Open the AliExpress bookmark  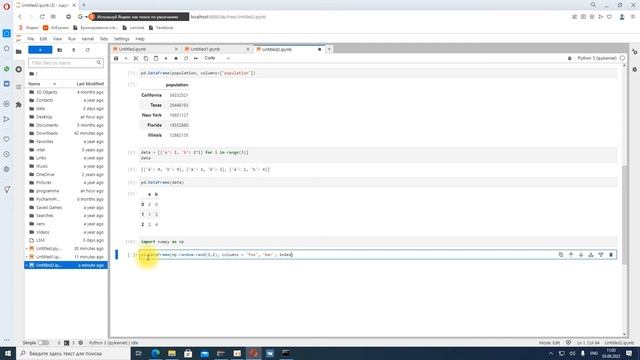[56, 28]
